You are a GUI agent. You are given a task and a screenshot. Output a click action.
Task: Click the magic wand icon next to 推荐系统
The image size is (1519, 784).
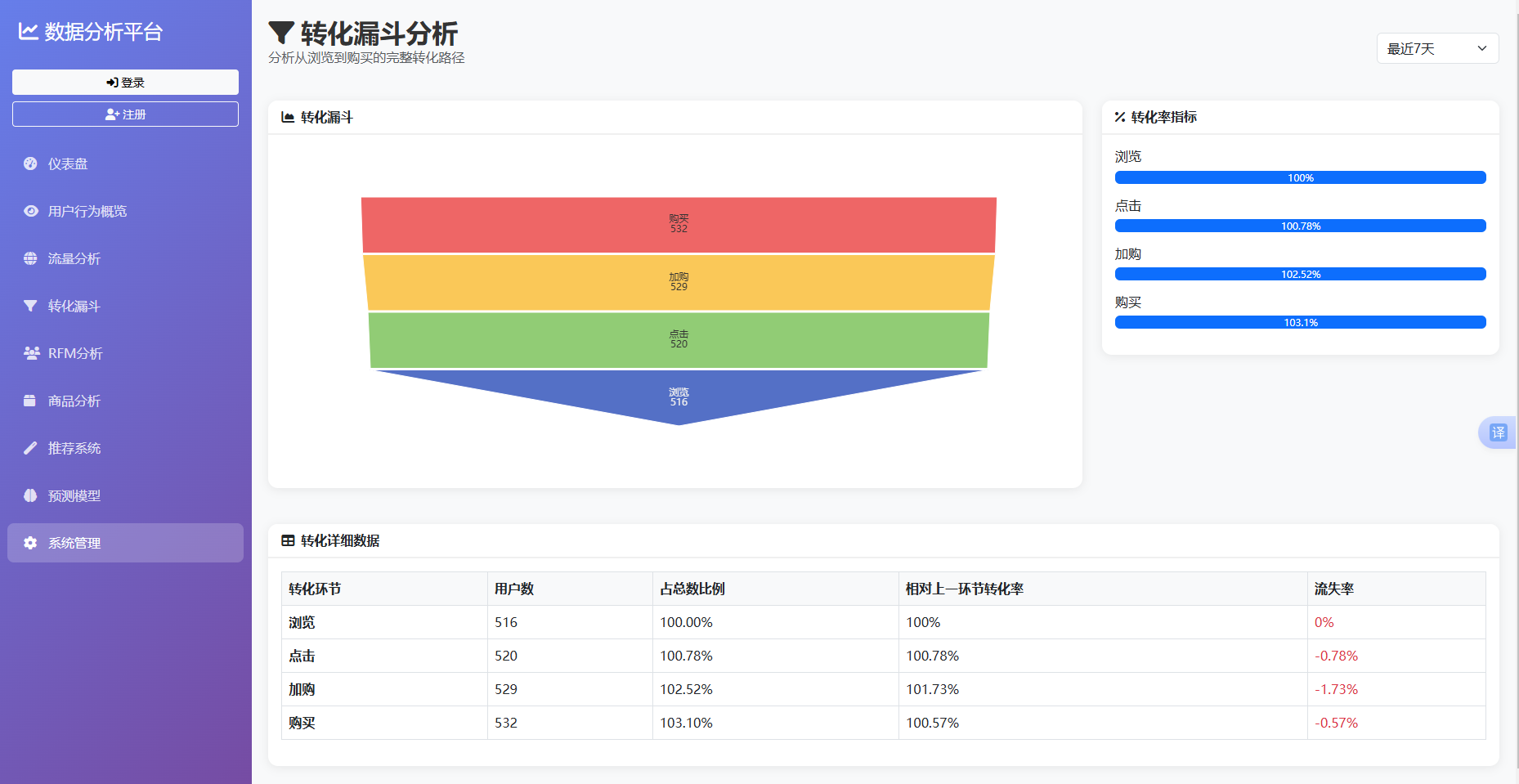tap(30, 448)
